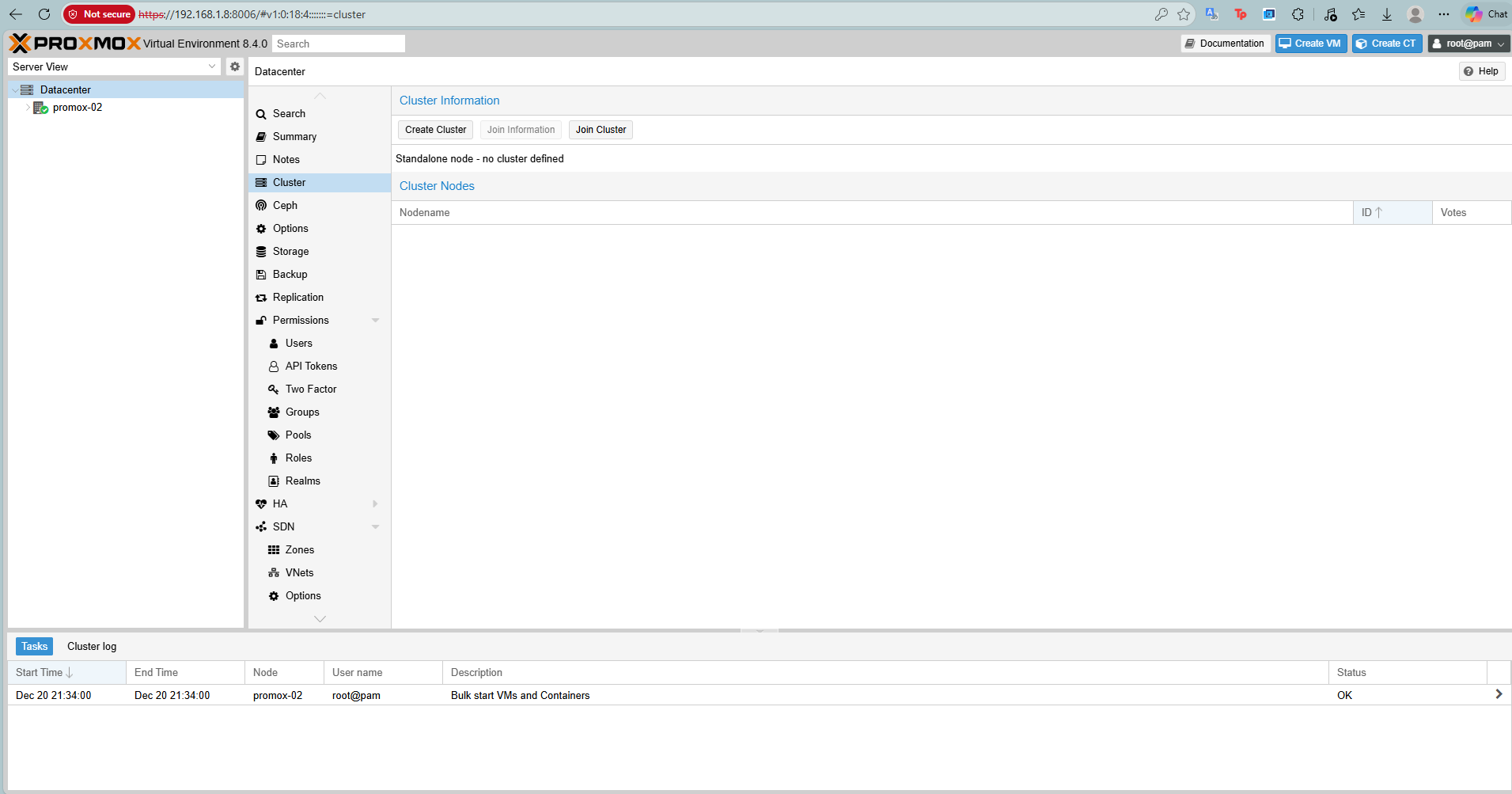Click the HA heartbeat icon
This screenshot has height=794, width=1512.
click(261, 504)
